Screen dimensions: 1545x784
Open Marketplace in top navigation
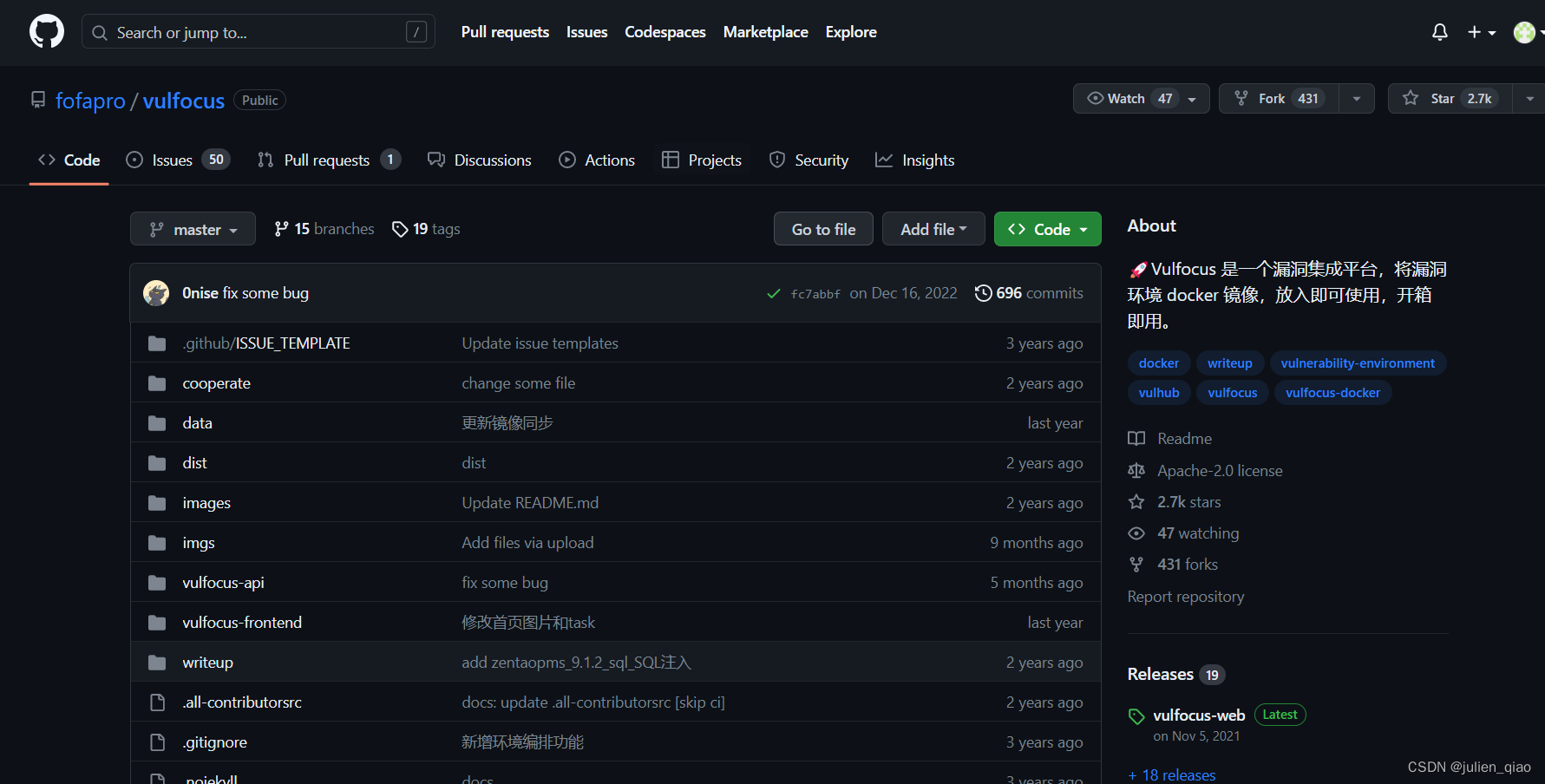[x=765, y=32]
